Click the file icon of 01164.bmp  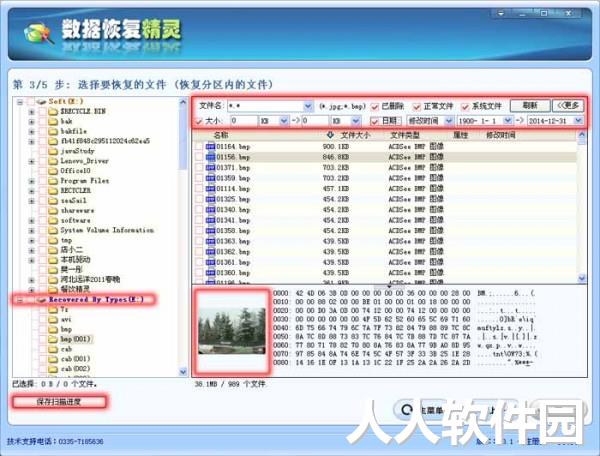point(210,147)
